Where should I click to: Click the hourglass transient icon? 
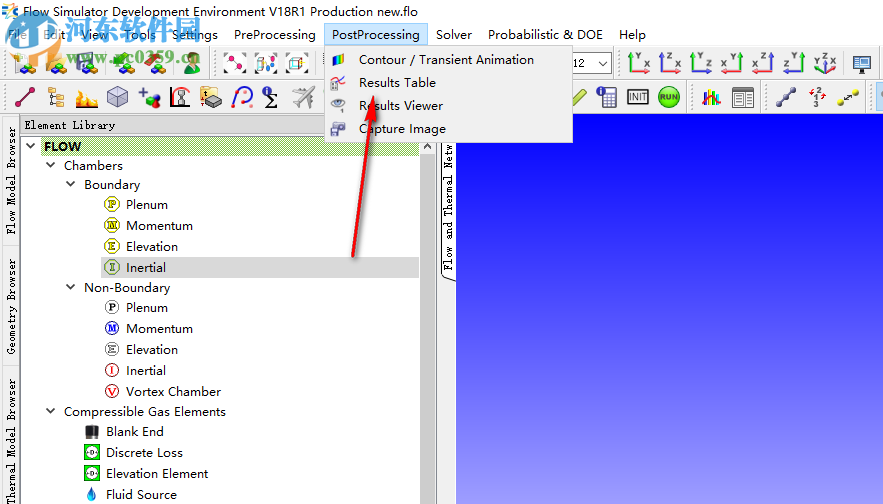(x=180, y=97)
